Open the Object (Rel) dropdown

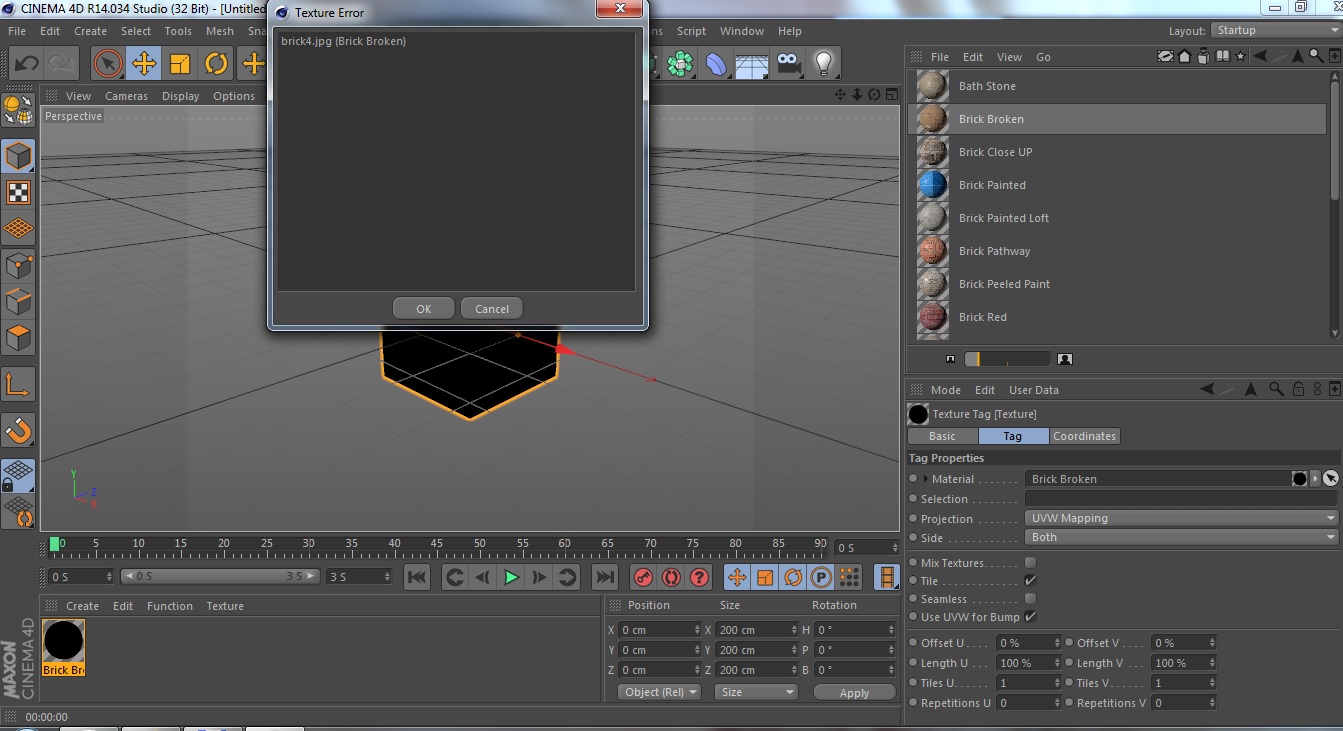(x=659, y=692)
